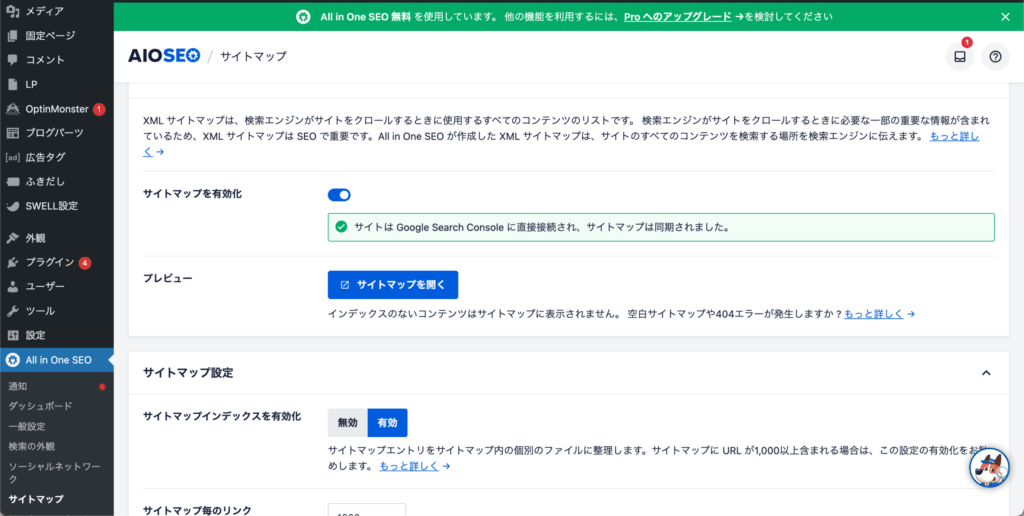Click the gear icon in green banner
1024x516 pixels.
(303, 17)
